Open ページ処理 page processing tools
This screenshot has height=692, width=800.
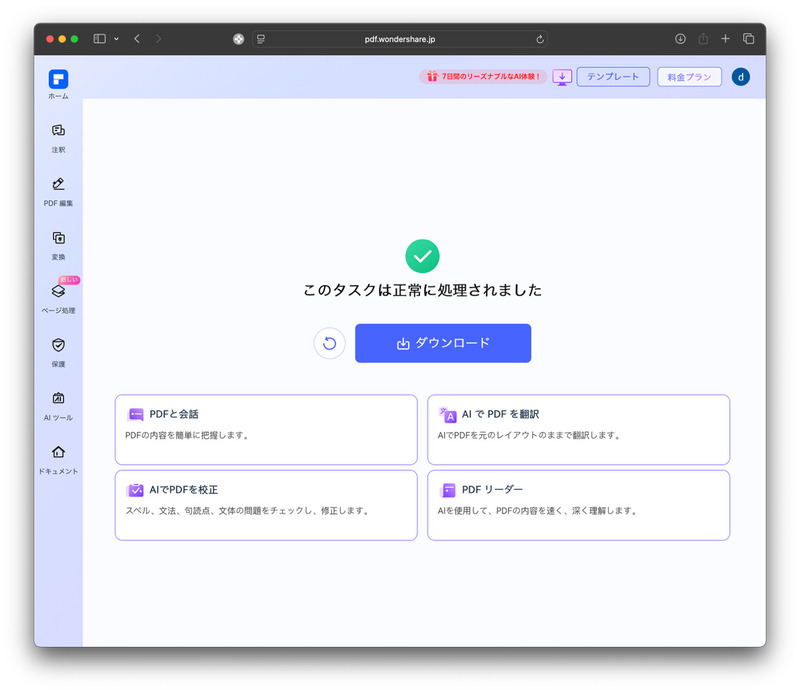coord(58,300)
